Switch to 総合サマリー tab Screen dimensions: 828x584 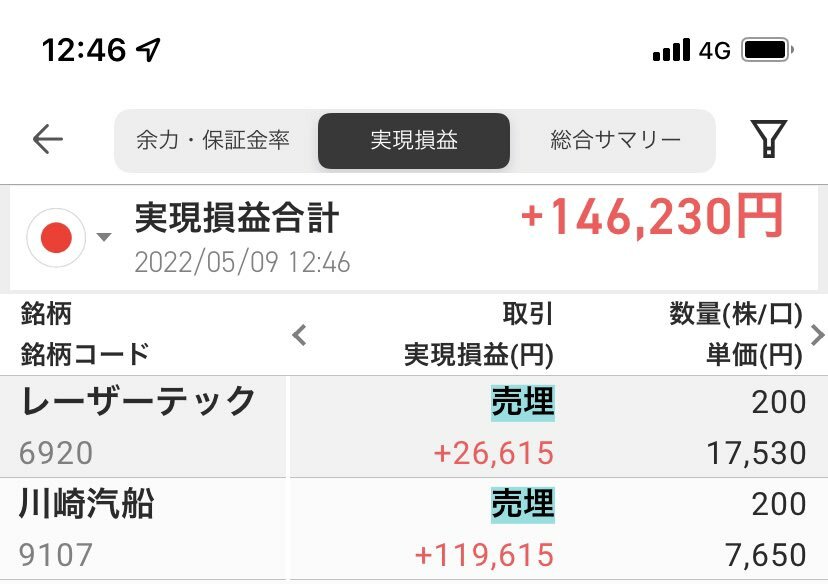615,140
